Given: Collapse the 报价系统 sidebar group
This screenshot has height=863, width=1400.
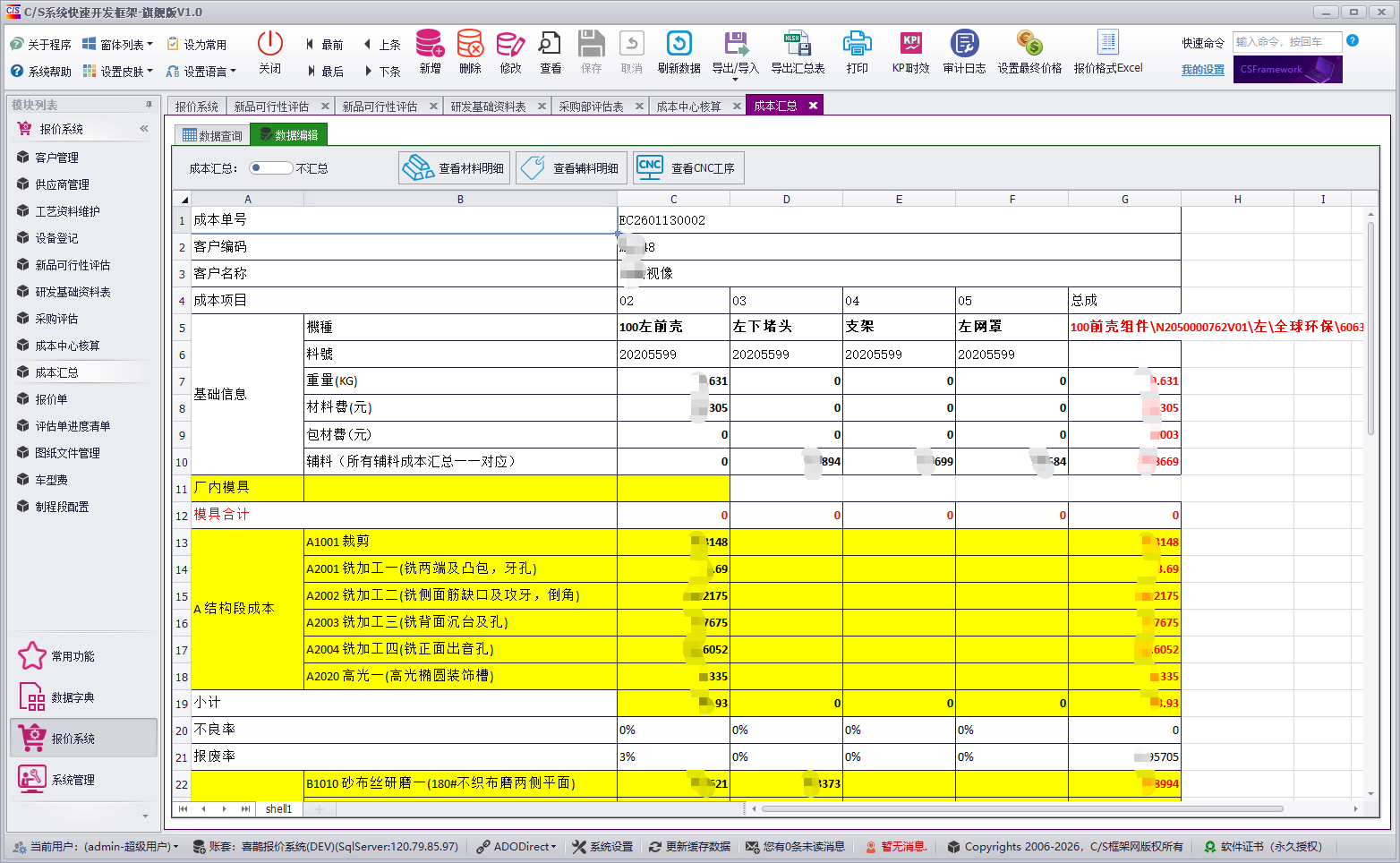Looking at the screenshot, I should pyautogui.click(x=144, y=129).
